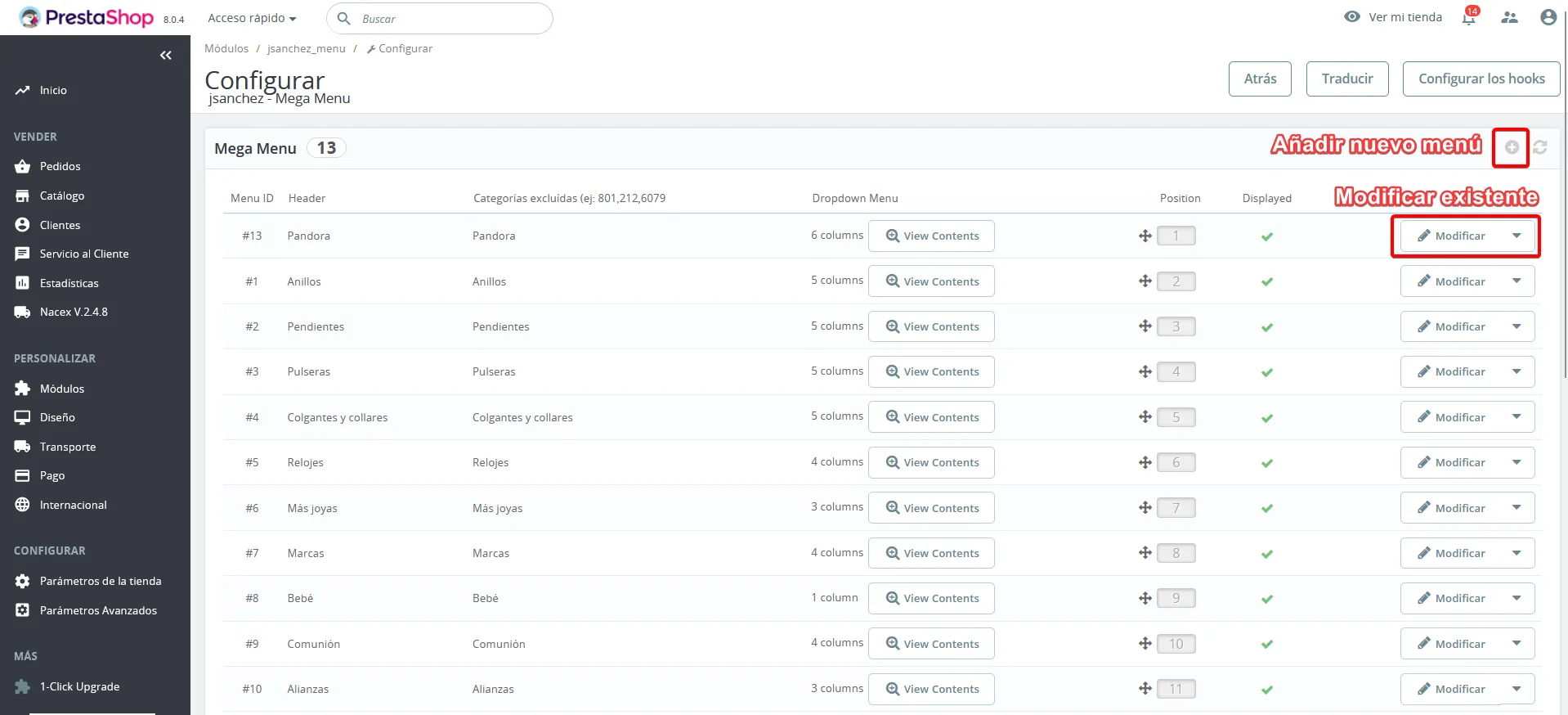
Task: Toggle Displayed checkmark for Bebé row
Action: point(1267,599)
